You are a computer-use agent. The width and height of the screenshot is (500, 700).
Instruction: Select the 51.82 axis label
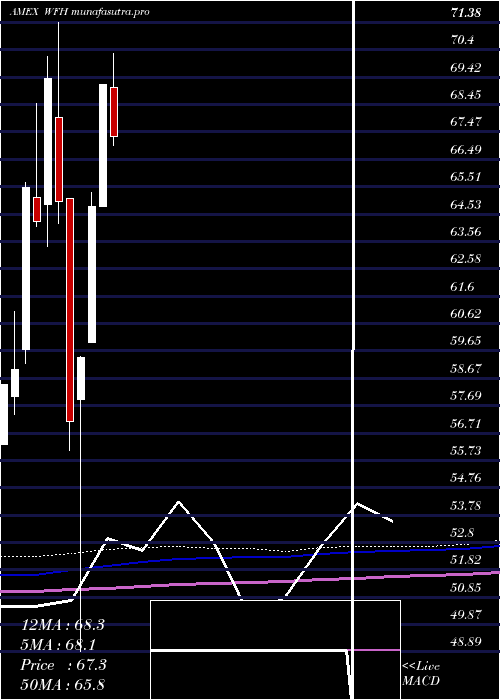(x=466, y=560)
